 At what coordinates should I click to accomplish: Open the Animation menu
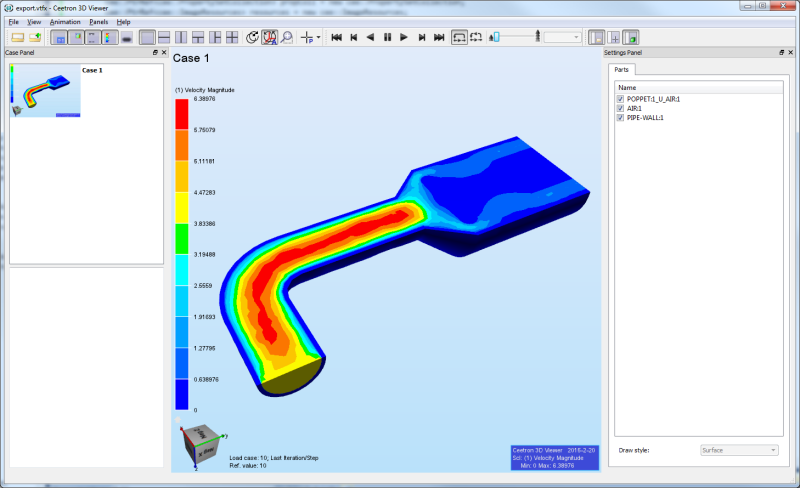65,21
